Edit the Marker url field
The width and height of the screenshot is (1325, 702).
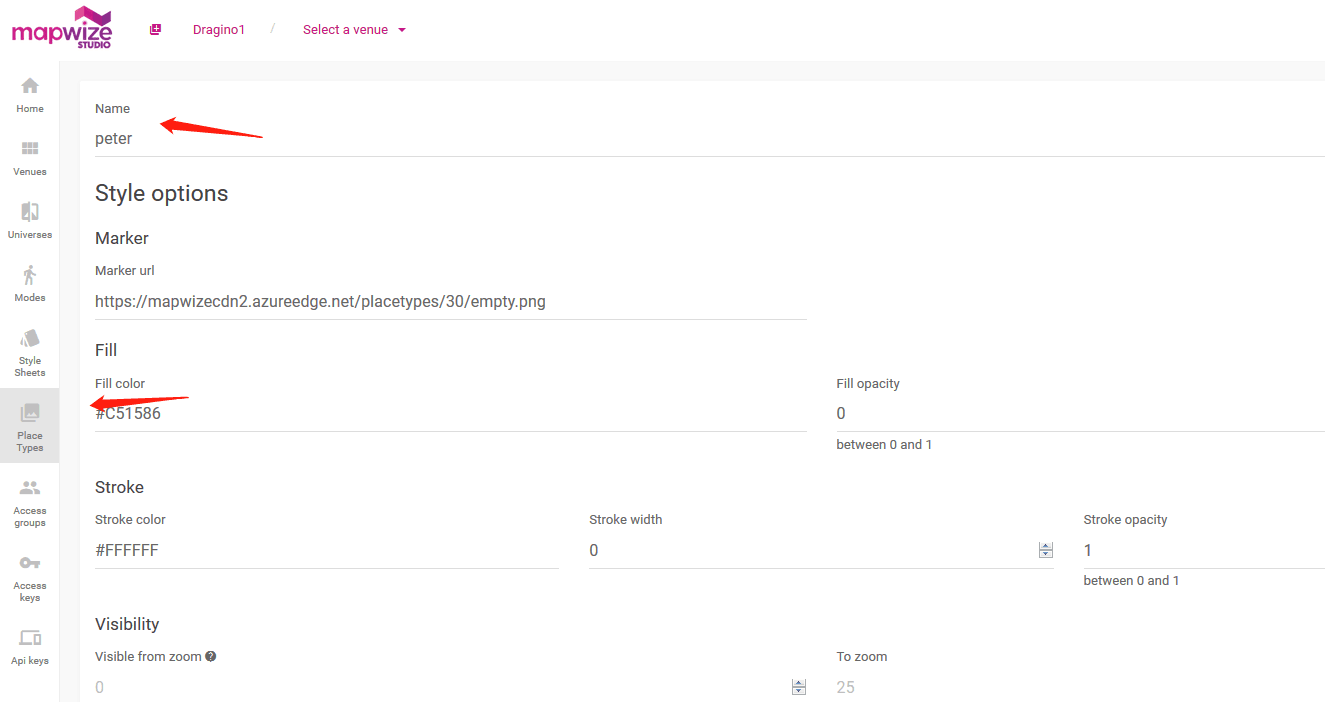[451, 301]
